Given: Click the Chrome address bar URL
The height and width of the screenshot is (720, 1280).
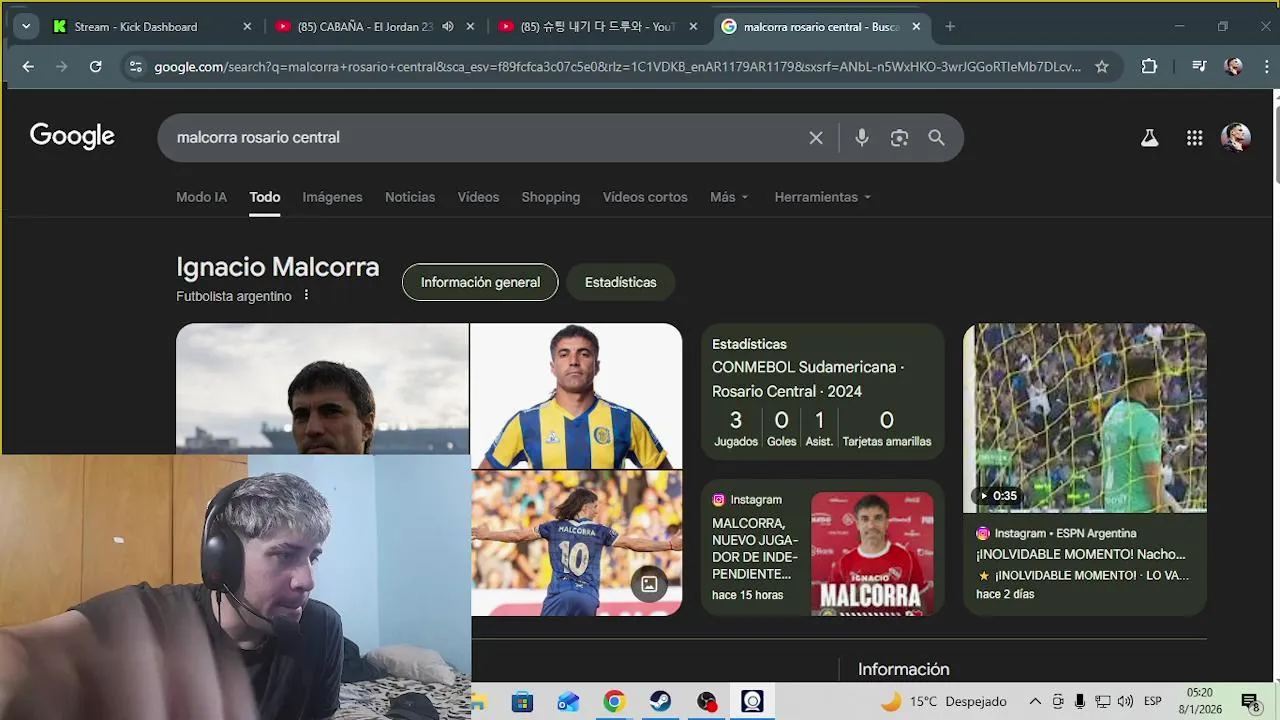Looking at the screenshot, I should (617, 67).
